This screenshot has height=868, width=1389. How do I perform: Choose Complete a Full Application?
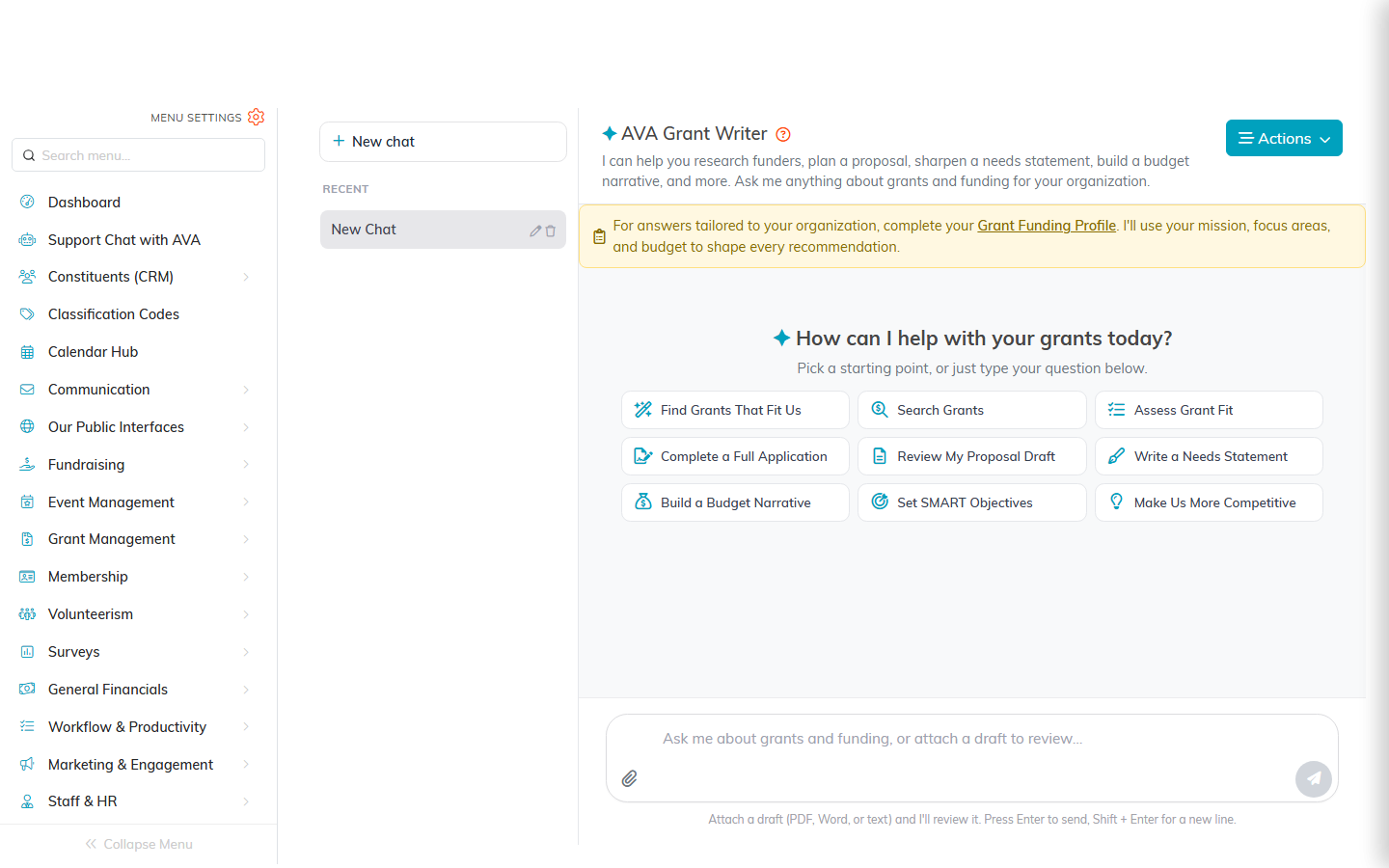pyautogui.click(x=735, y=456)
